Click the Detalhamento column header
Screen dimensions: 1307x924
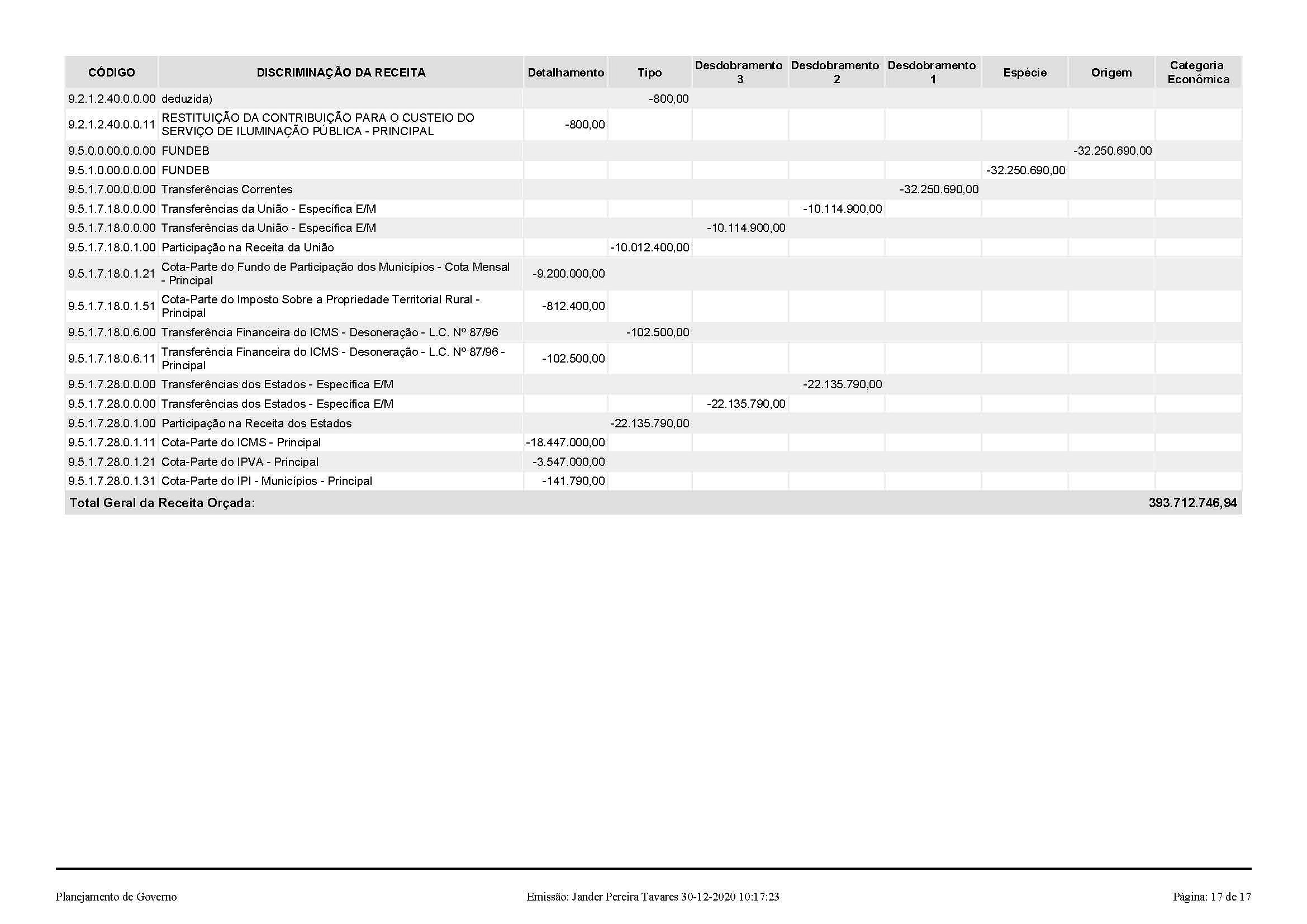tap(565, 72)
